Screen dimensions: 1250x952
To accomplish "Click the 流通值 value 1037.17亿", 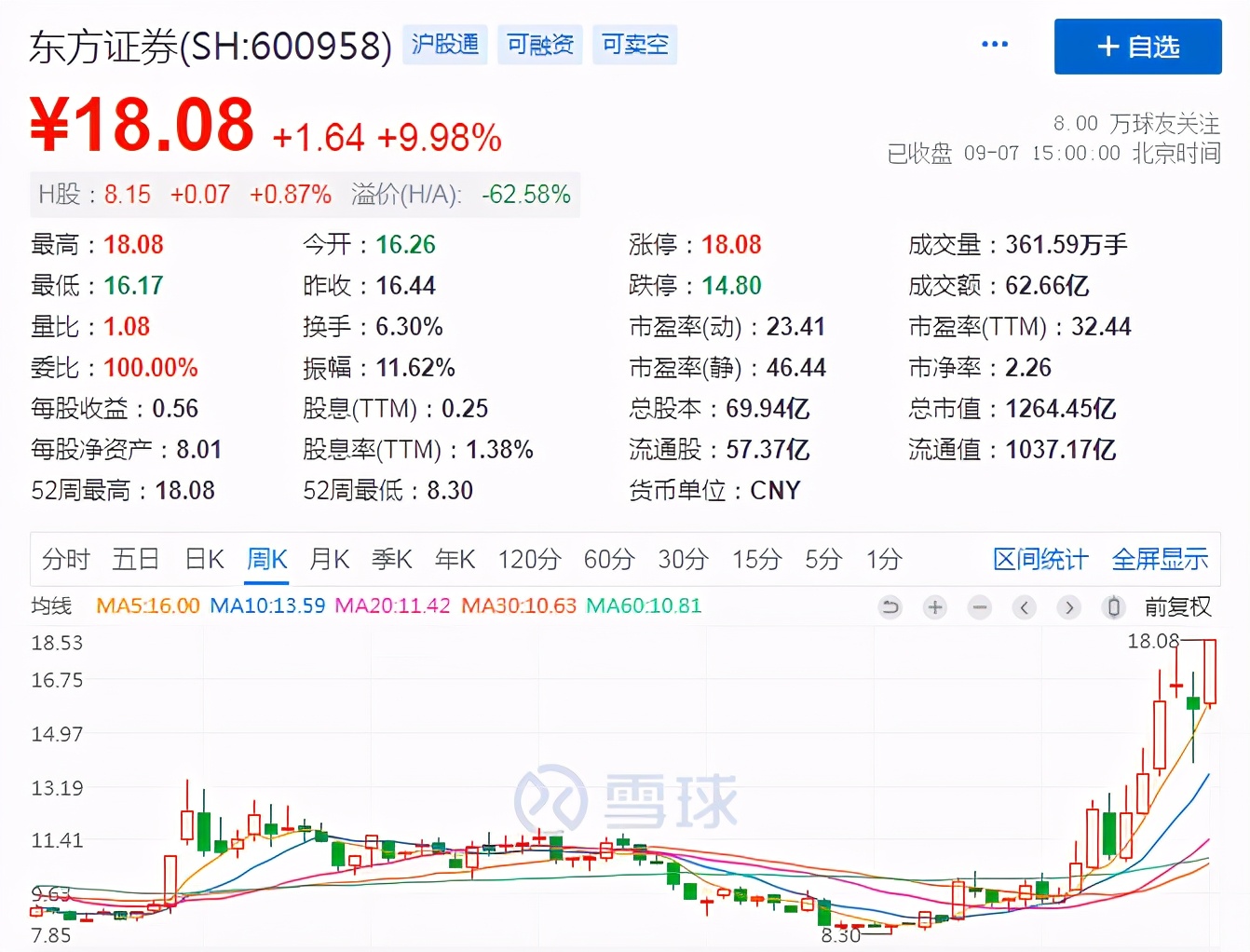I will coord(1061,450).
